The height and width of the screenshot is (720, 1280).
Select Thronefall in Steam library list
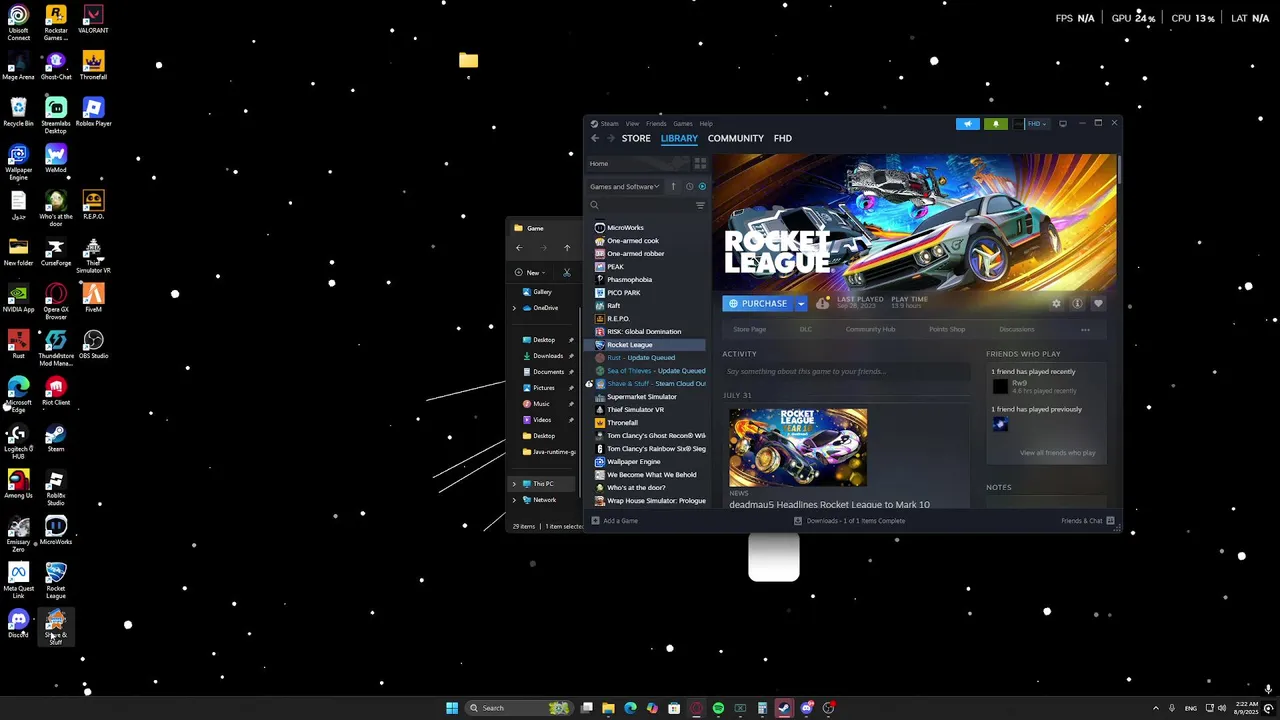622,423
